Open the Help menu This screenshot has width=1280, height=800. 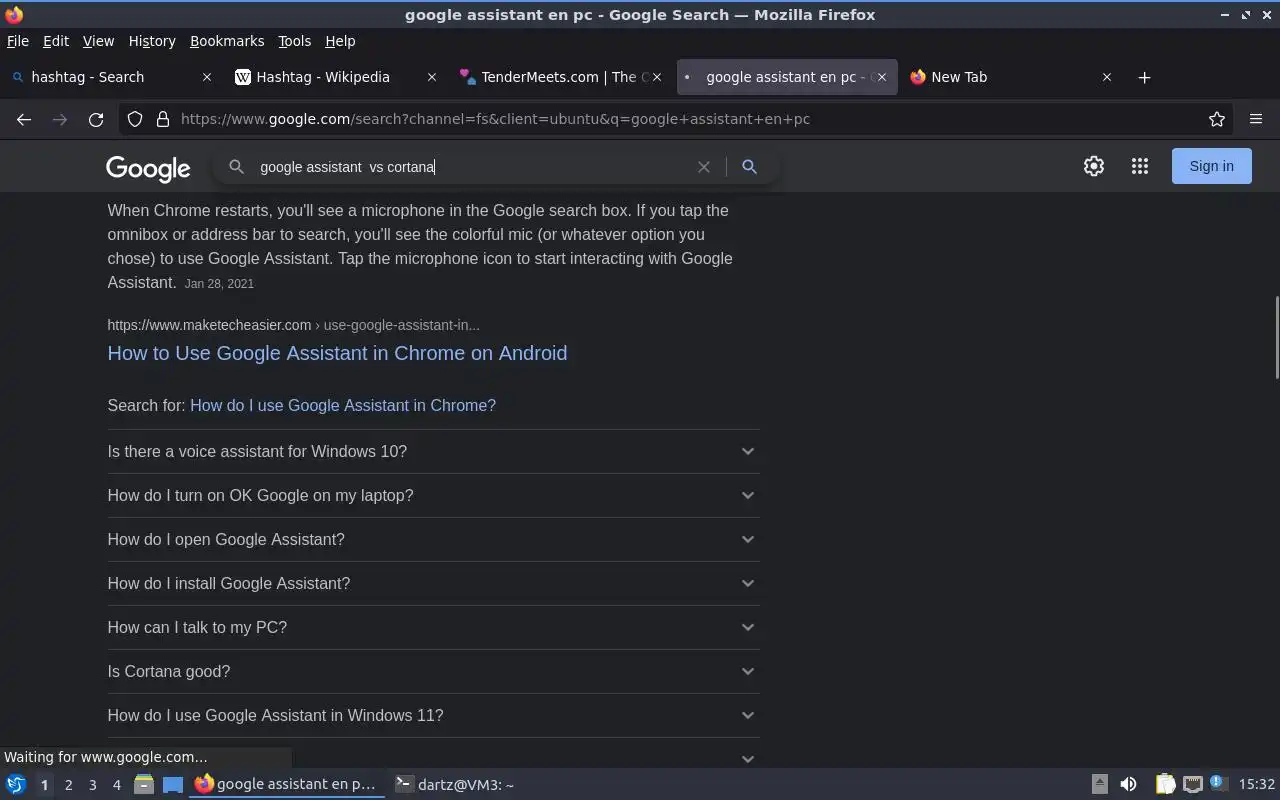coord(340,41)
